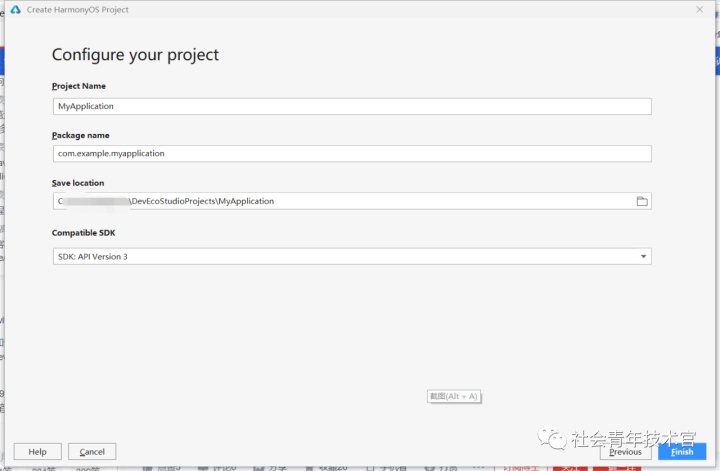Image resolution: width=720 pixels, height=471 pixels.
Task: Close the Create HarmonyOS Project dialog
Action: [x=699, y=9]
